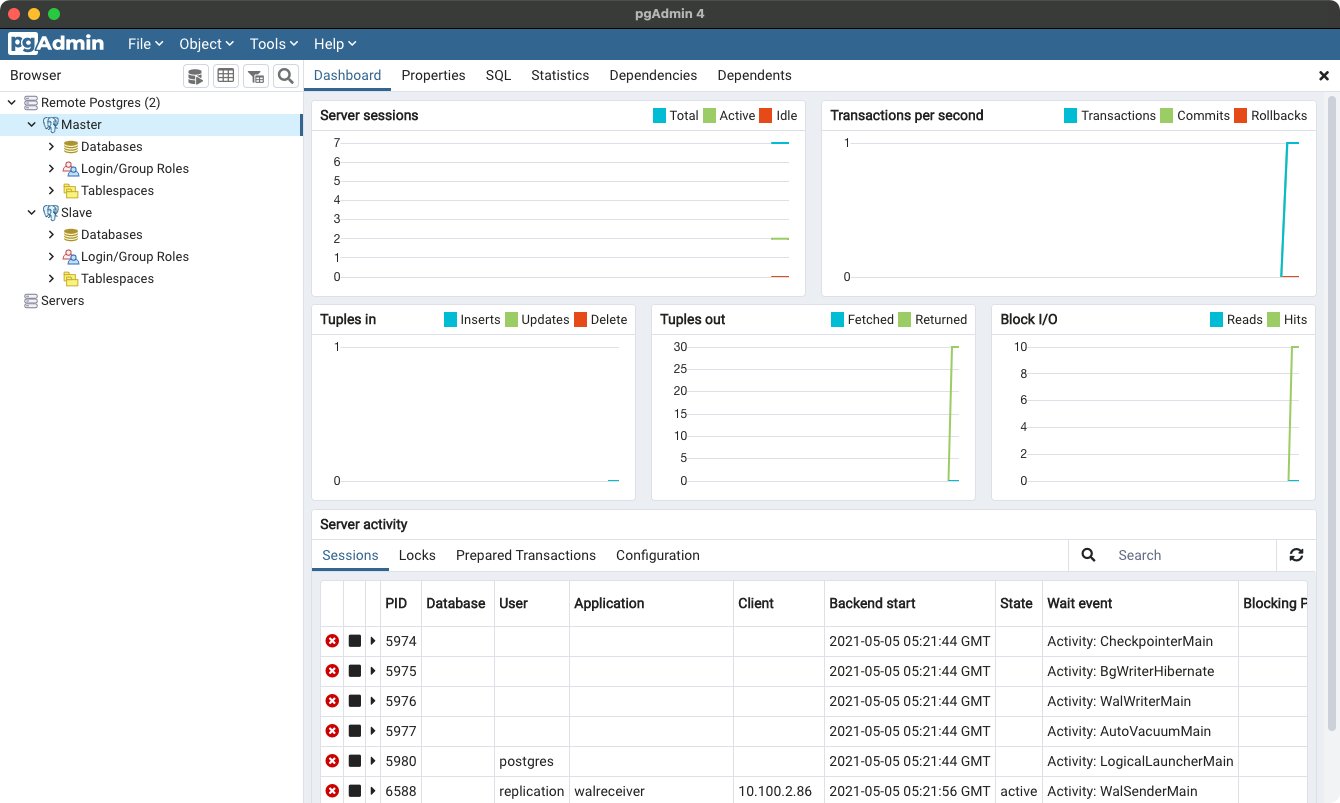Collapse the Slave server node
Screen dimensions: 1340x803
point(31,213)
